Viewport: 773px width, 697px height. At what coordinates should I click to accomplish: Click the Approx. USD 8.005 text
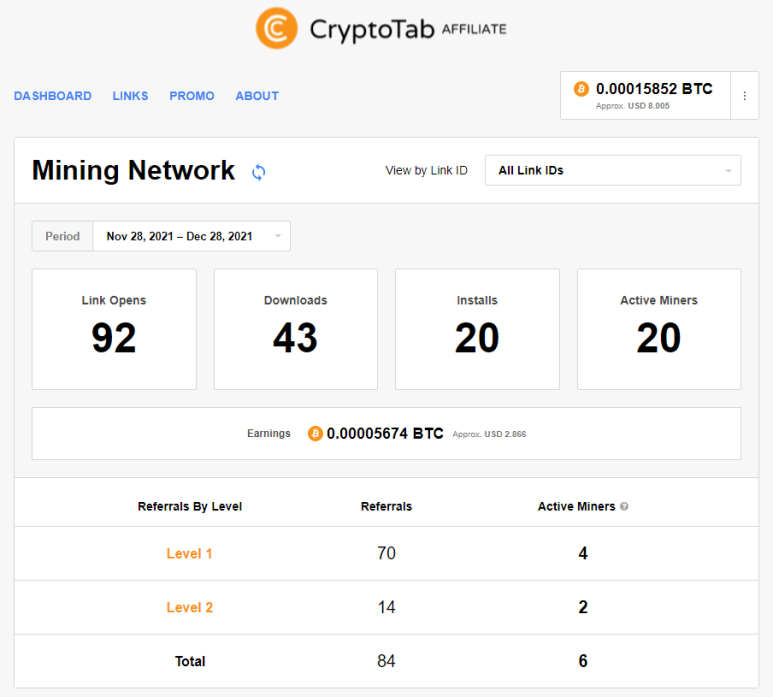coord(632,106)
